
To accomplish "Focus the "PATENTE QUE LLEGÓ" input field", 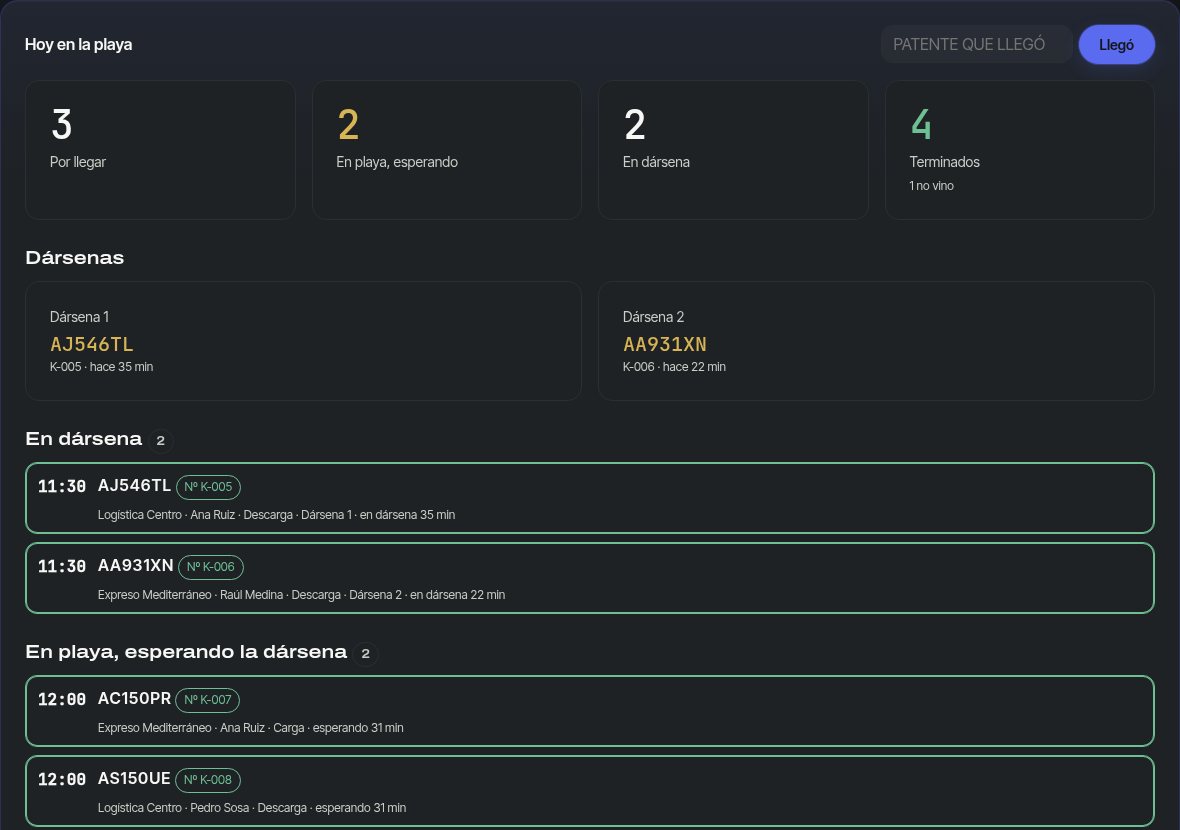I will pos(976,44).
